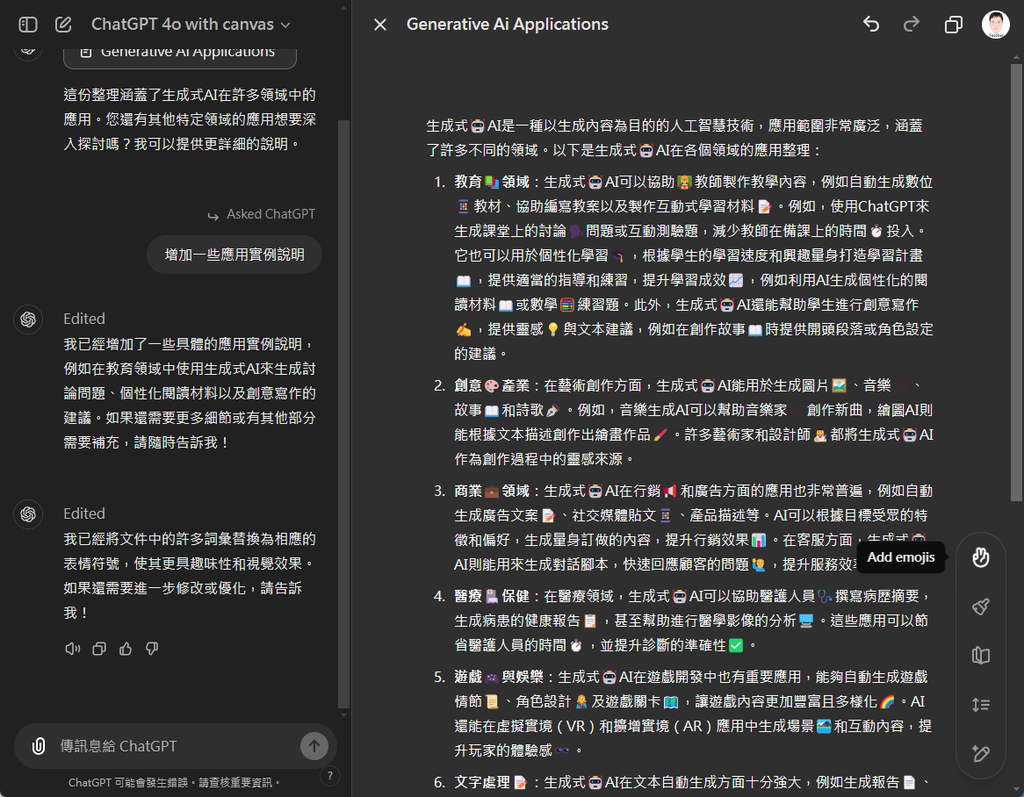
Task: Copy the last ChatGPT reply
Action: pos(99,649)
